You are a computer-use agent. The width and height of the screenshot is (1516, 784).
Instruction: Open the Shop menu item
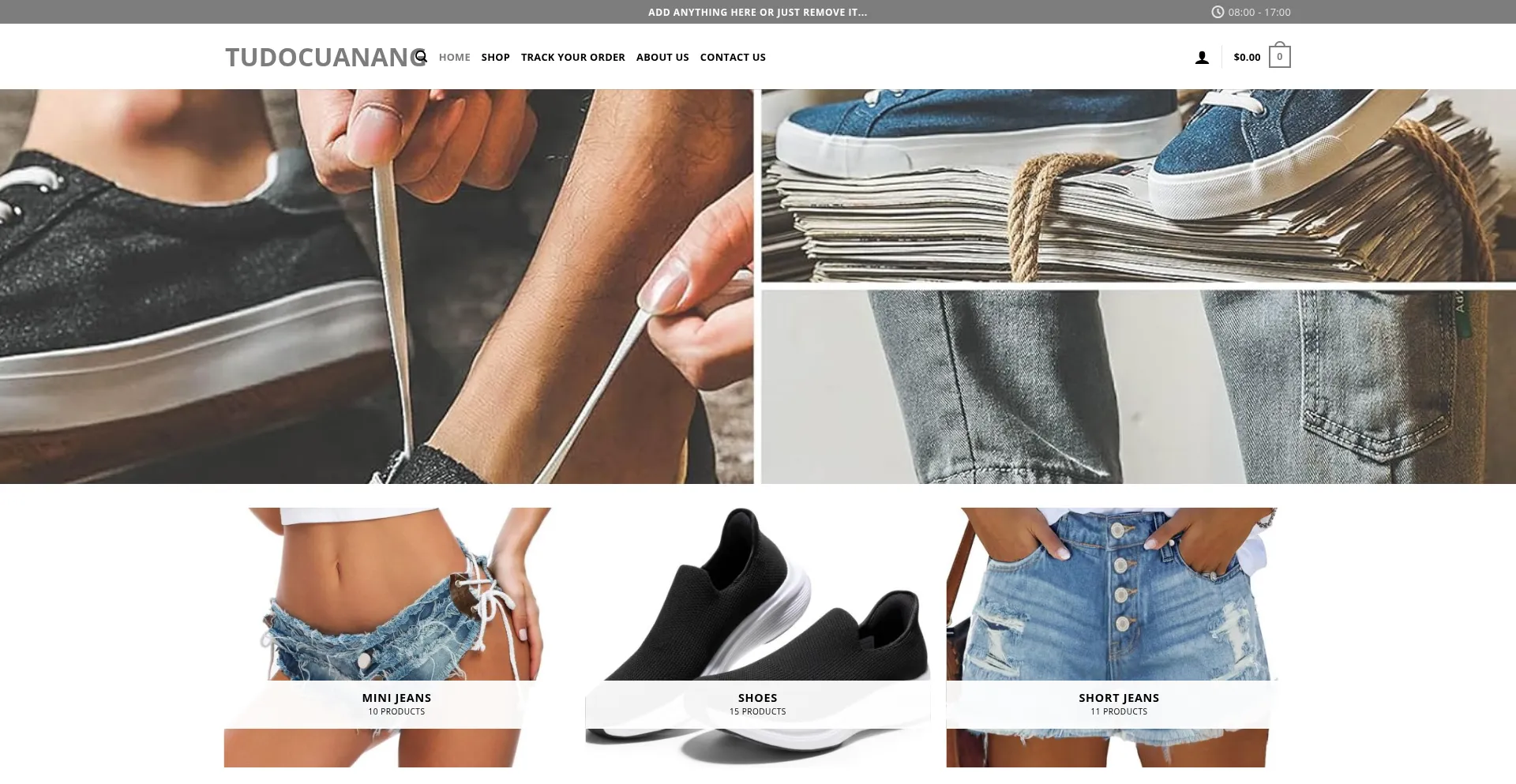[x=495, y=57]
